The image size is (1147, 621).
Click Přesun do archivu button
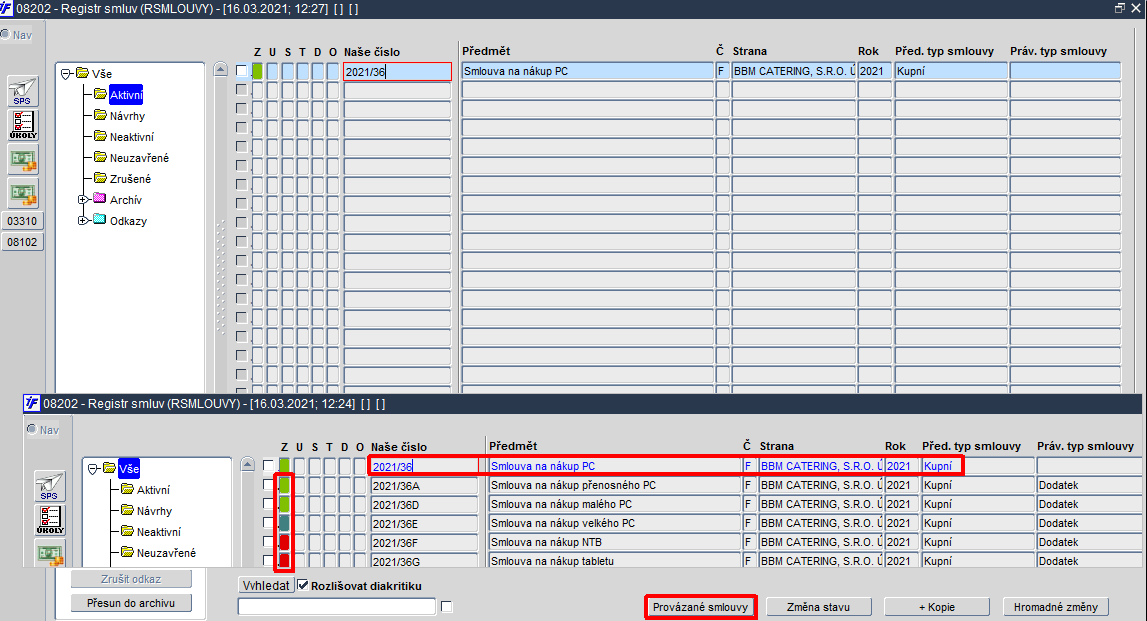point(131,603)
